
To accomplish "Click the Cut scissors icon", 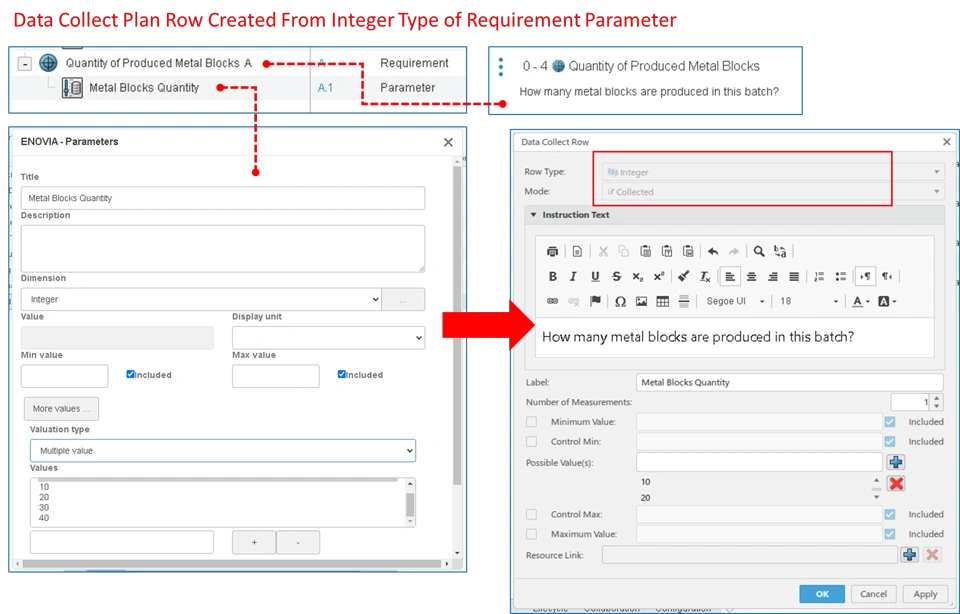I will pos(603,252).
